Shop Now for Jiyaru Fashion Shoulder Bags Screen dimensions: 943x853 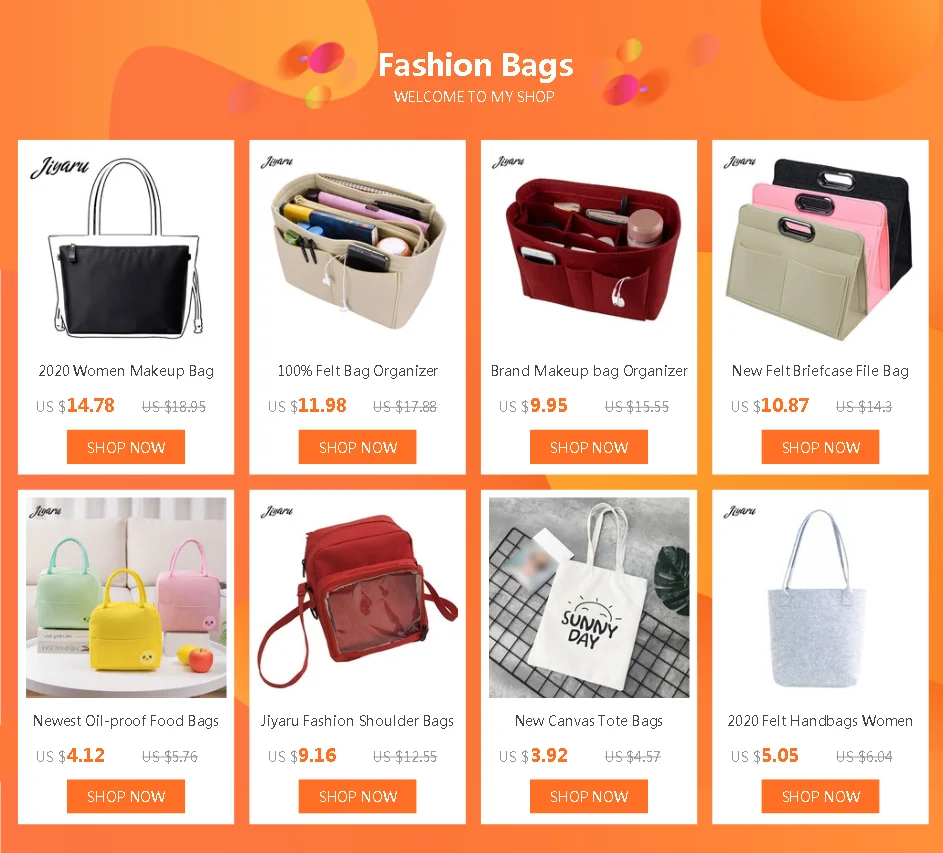coord(357,796)
